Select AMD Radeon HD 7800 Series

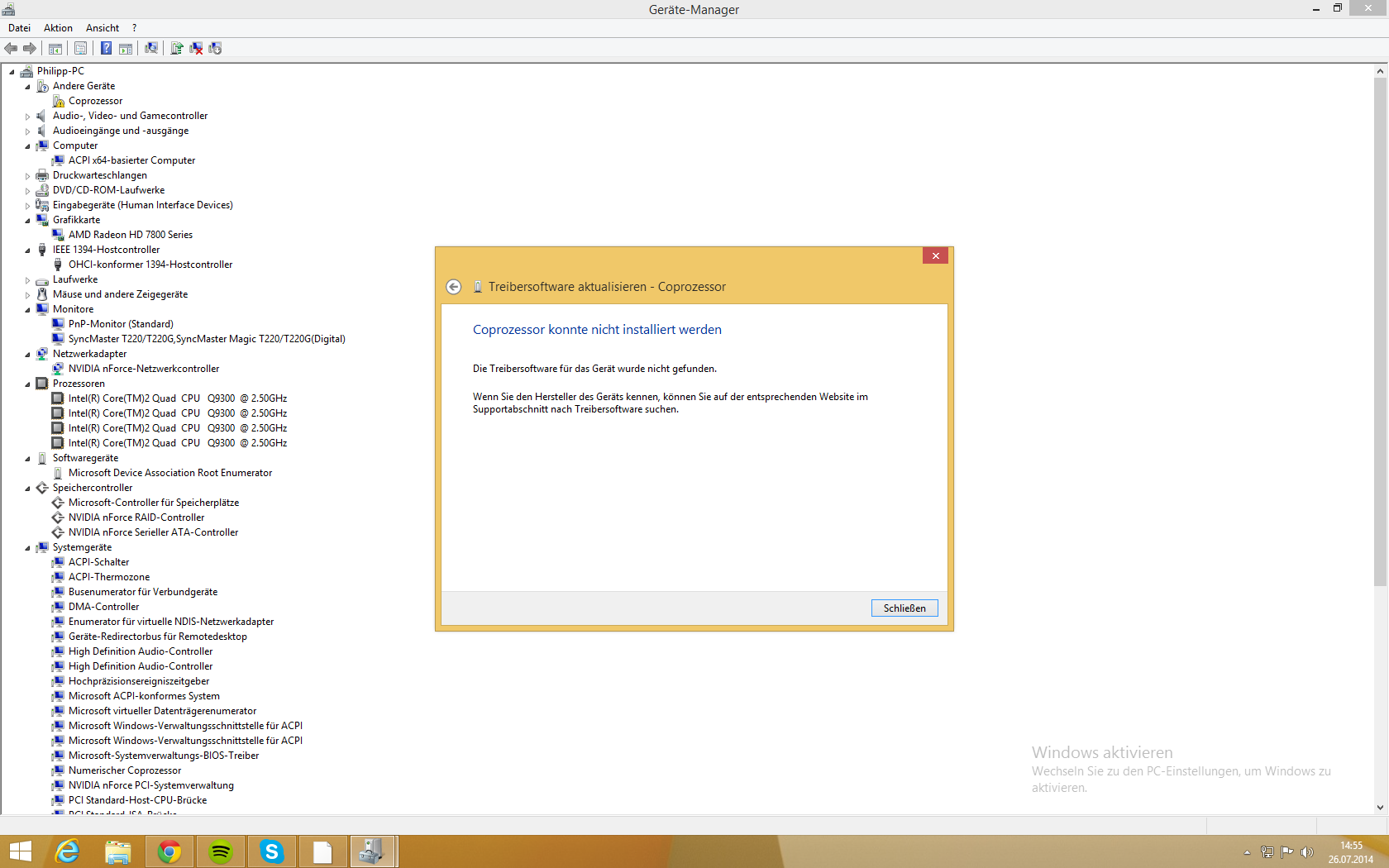[x=131, y=235]
